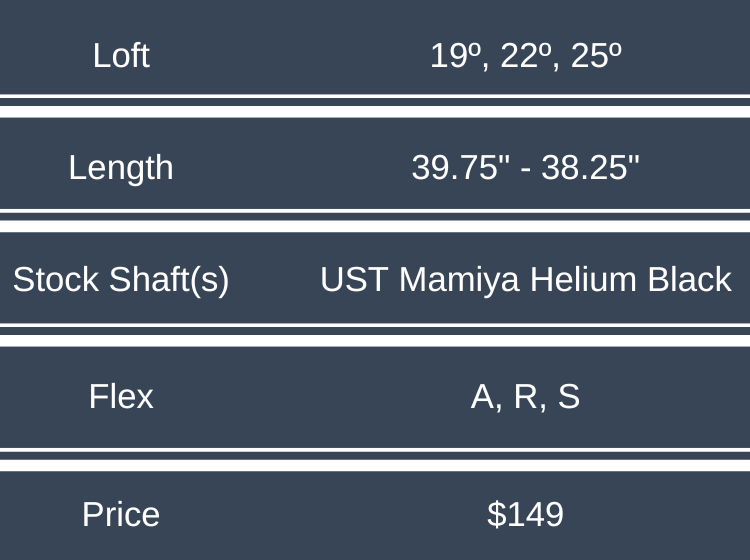
Task: Click the Stock Shaft(s) label
Action: pos(121,280)
